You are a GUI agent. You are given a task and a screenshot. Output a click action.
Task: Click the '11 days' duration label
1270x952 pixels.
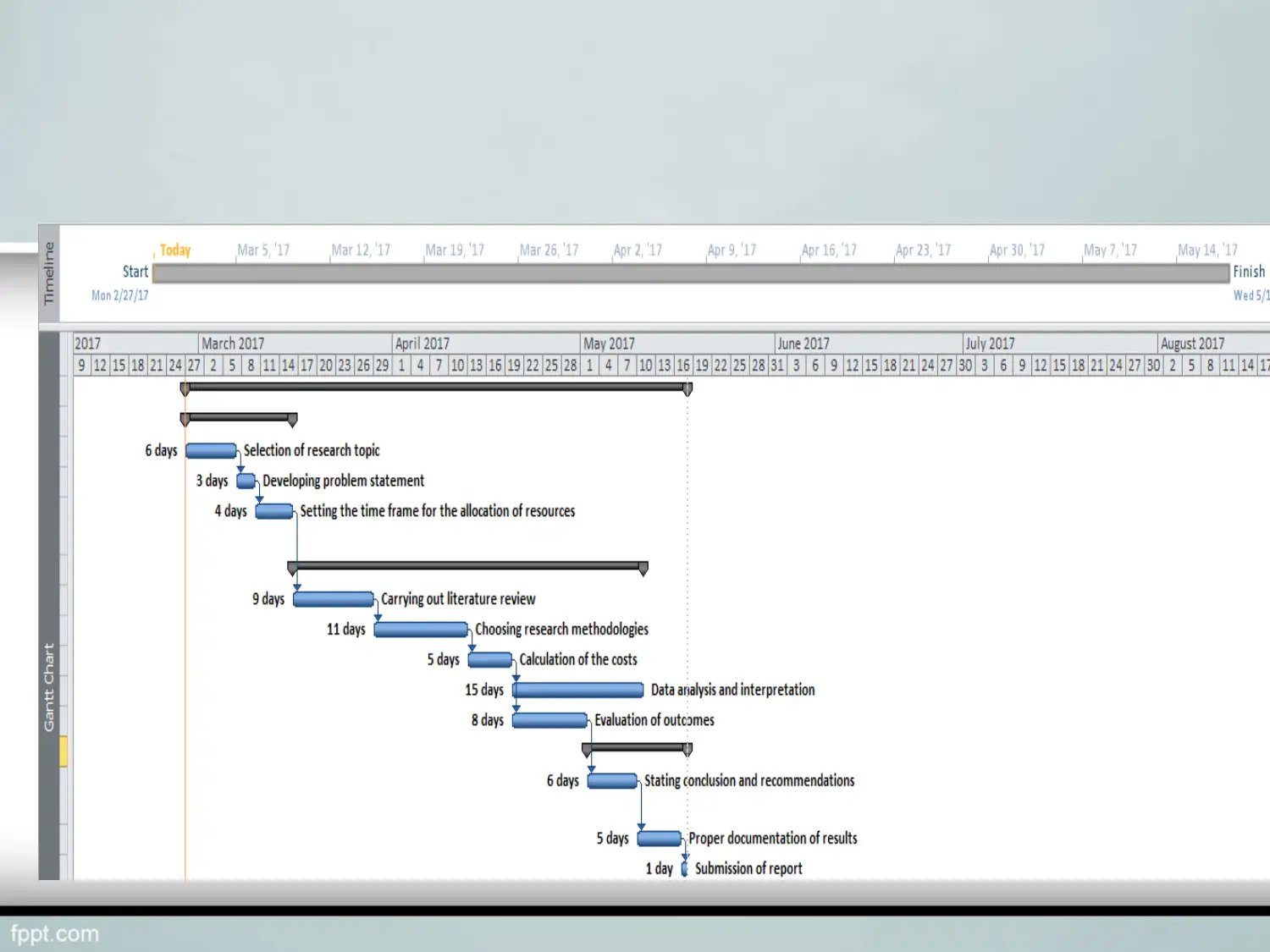[346, 630]
